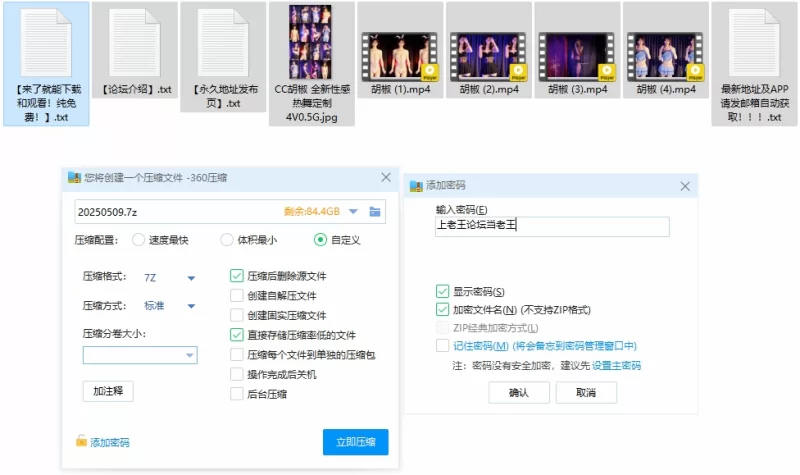The width and height of the screenshot is (800, 475).
Task: Click the 加注释 button
Action: tap(108, 391)
